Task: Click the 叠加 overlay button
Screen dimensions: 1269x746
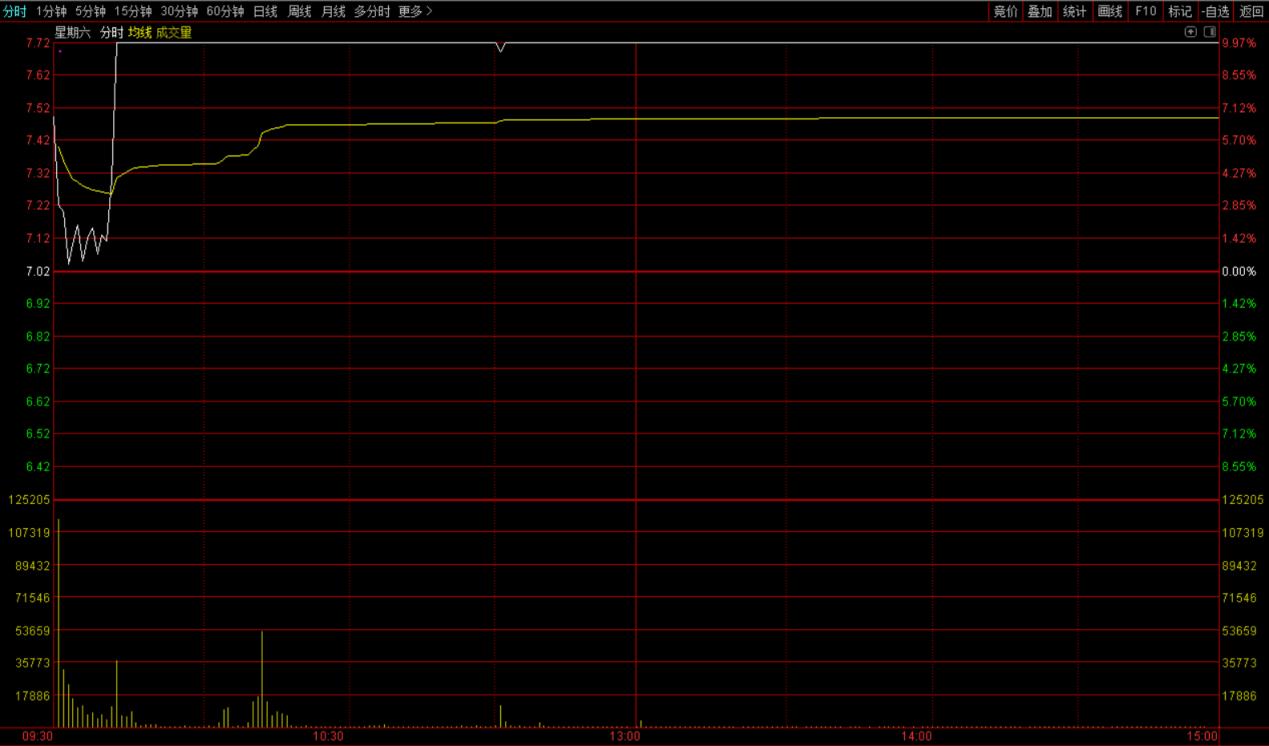Action: click(x=1040, y=11)
